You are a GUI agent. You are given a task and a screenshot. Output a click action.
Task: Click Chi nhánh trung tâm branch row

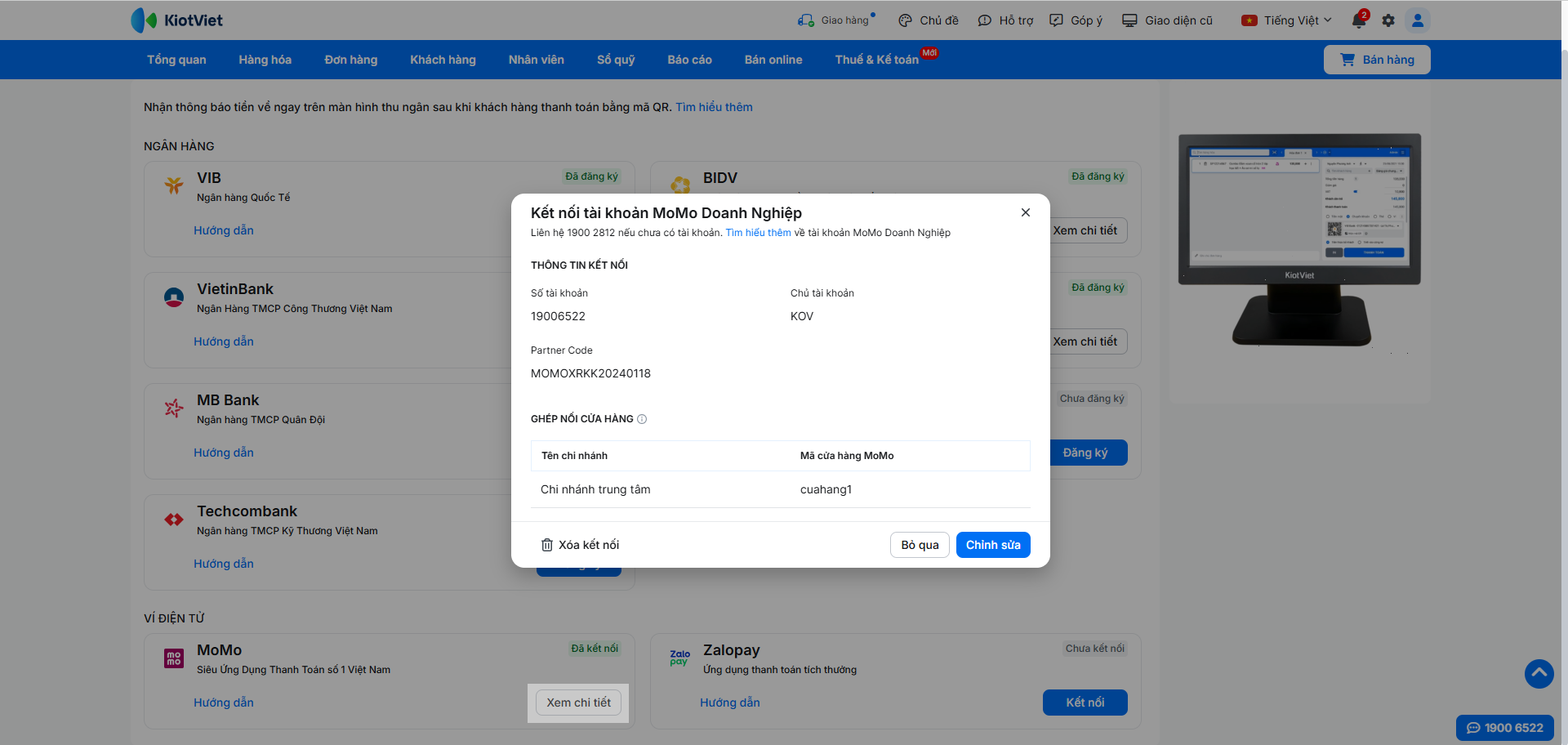(x=781, y=489)
